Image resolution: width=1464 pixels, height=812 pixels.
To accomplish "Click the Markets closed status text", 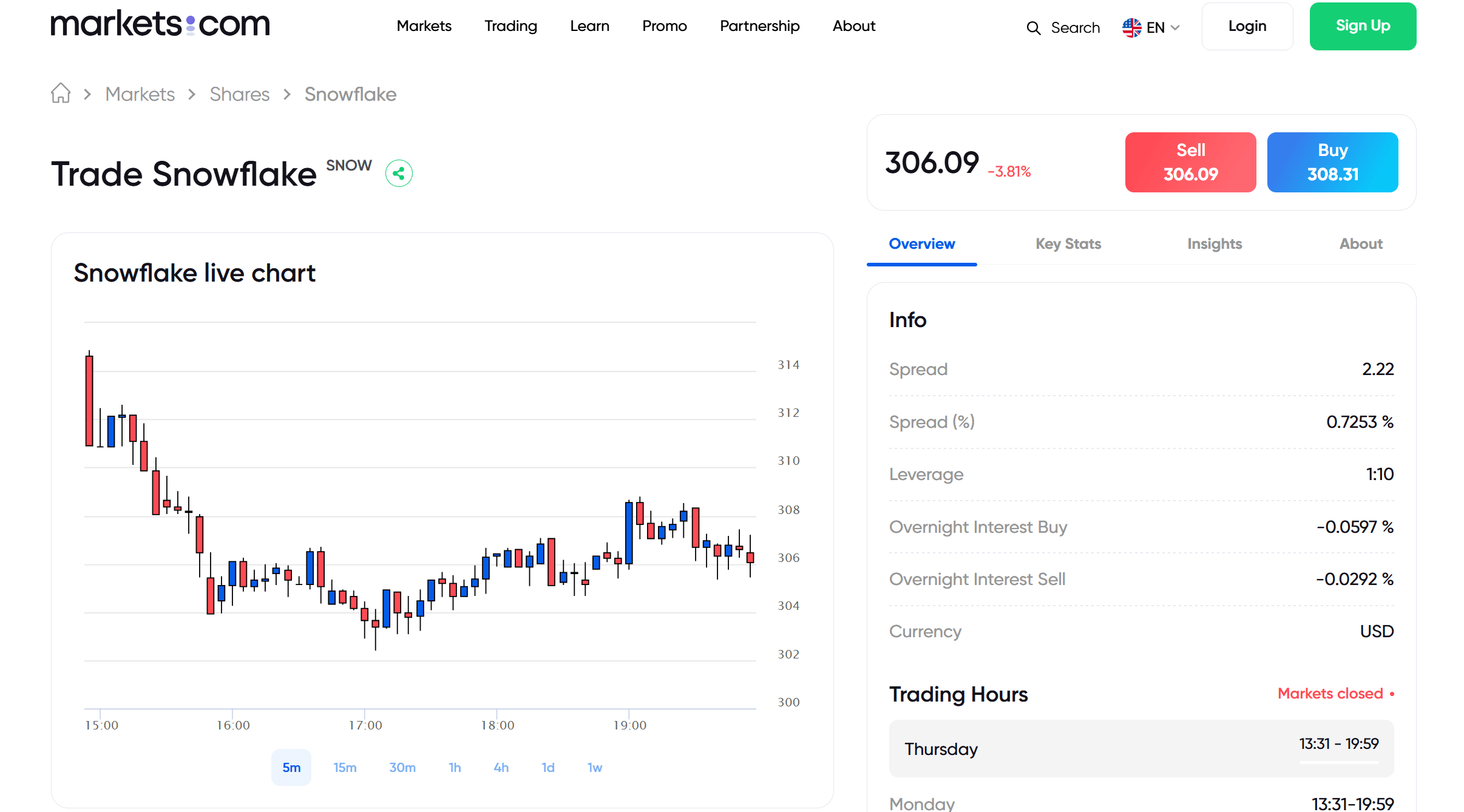I will (x=1330, y=694).
